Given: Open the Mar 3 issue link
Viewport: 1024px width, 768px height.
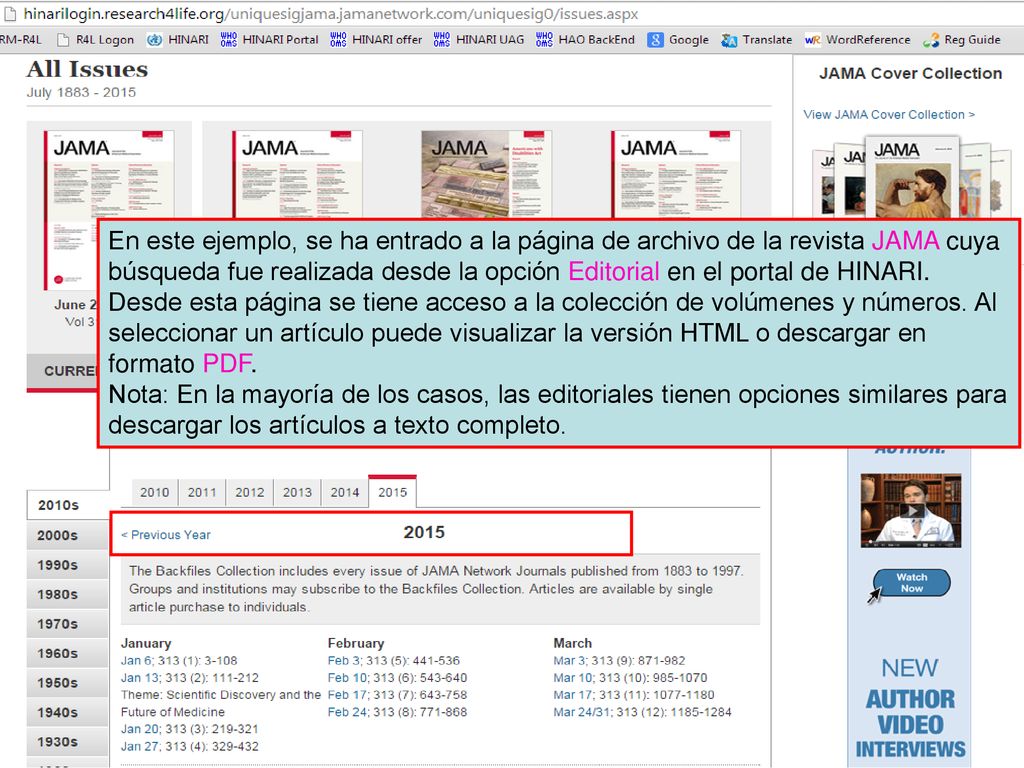Looking at the screenshot, I should [x=569, y=660].
